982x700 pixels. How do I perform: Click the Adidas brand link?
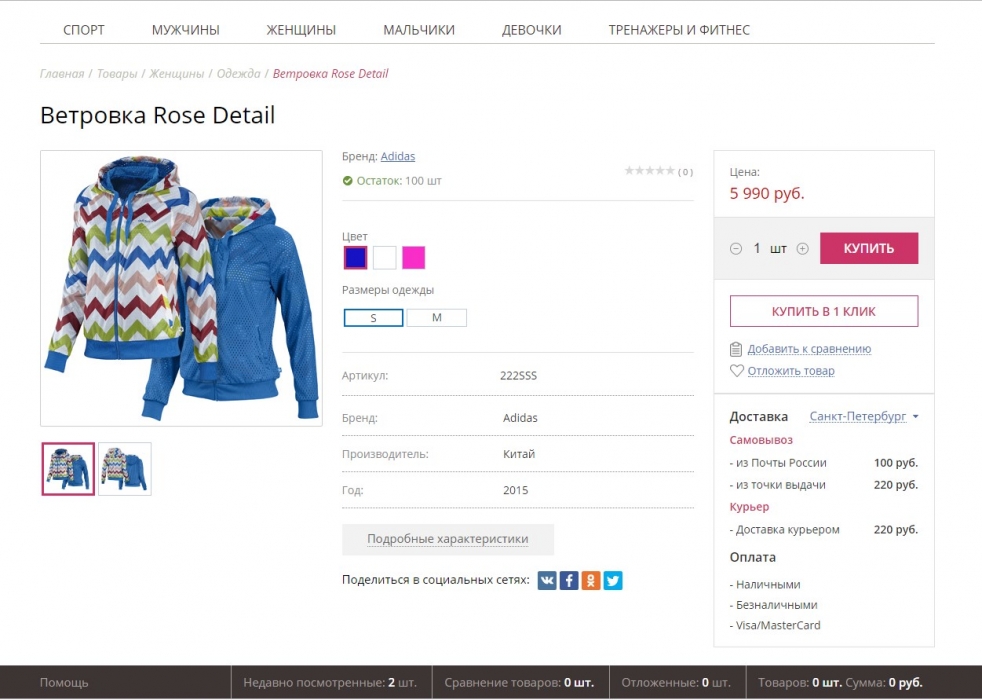coord(397,156)
